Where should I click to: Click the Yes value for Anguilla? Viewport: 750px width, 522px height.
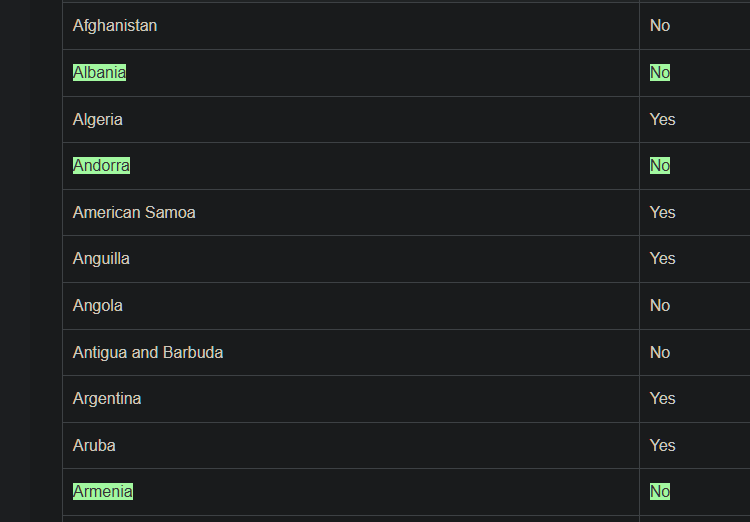click(662, 259)
